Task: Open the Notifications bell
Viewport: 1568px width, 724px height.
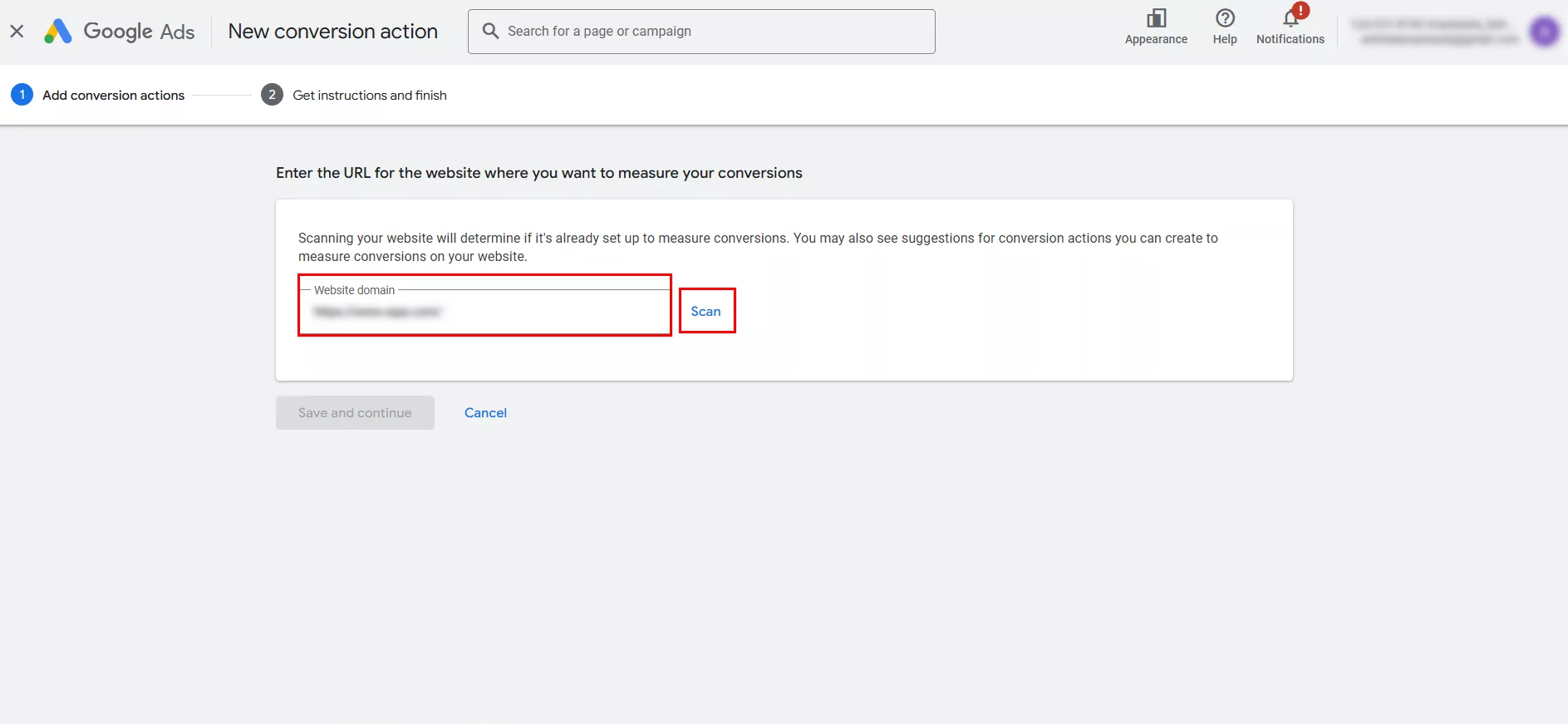Action: pyautogui.click(x=1290, y=20)
